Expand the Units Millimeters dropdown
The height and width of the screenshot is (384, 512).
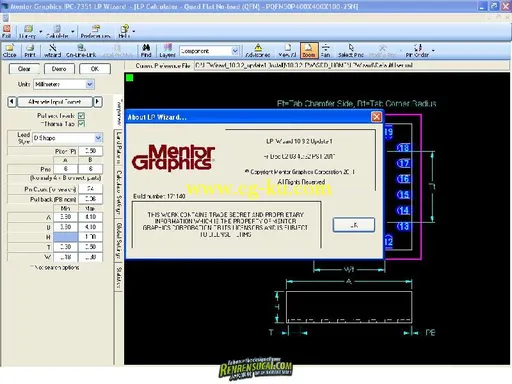point(90,84)
